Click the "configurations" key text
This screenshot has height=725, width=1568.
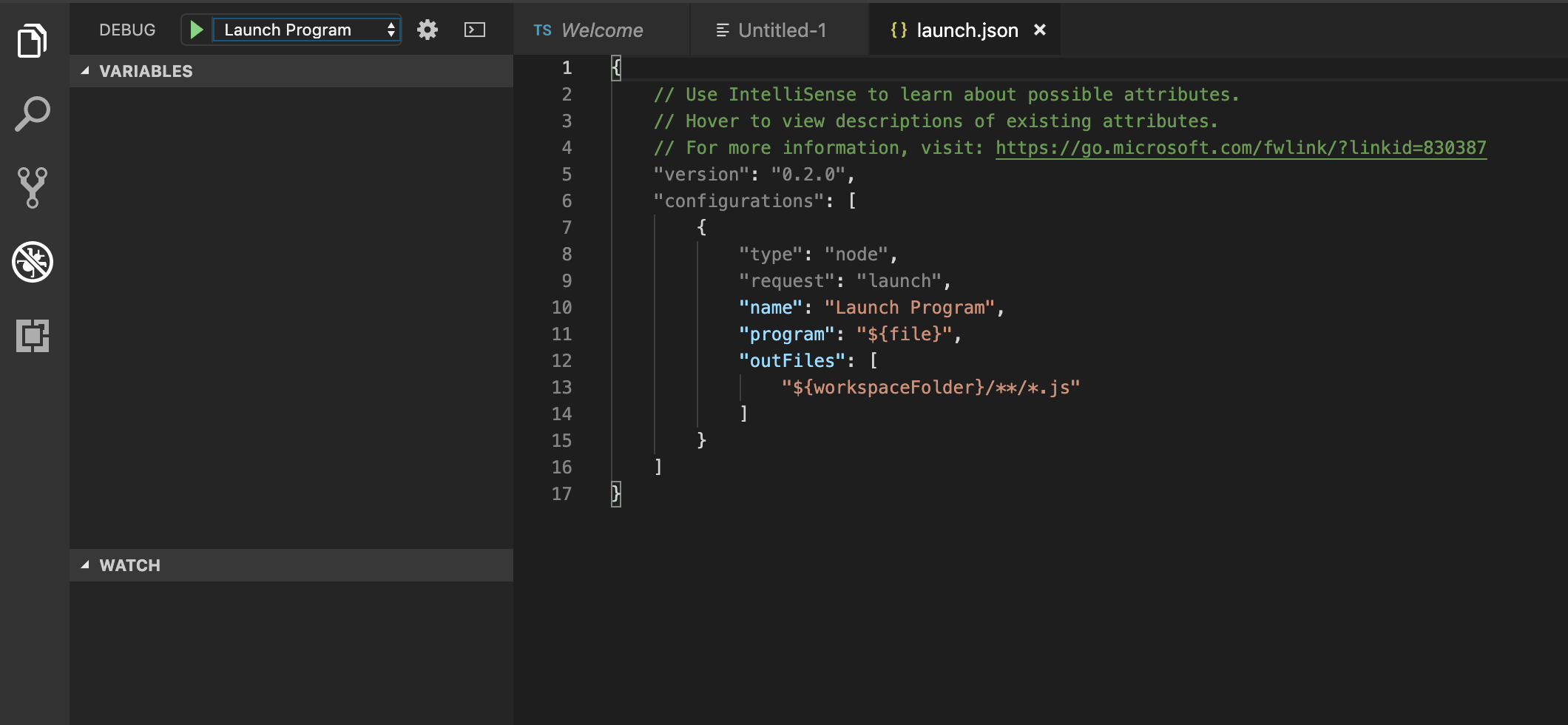[x=738, y=201]
